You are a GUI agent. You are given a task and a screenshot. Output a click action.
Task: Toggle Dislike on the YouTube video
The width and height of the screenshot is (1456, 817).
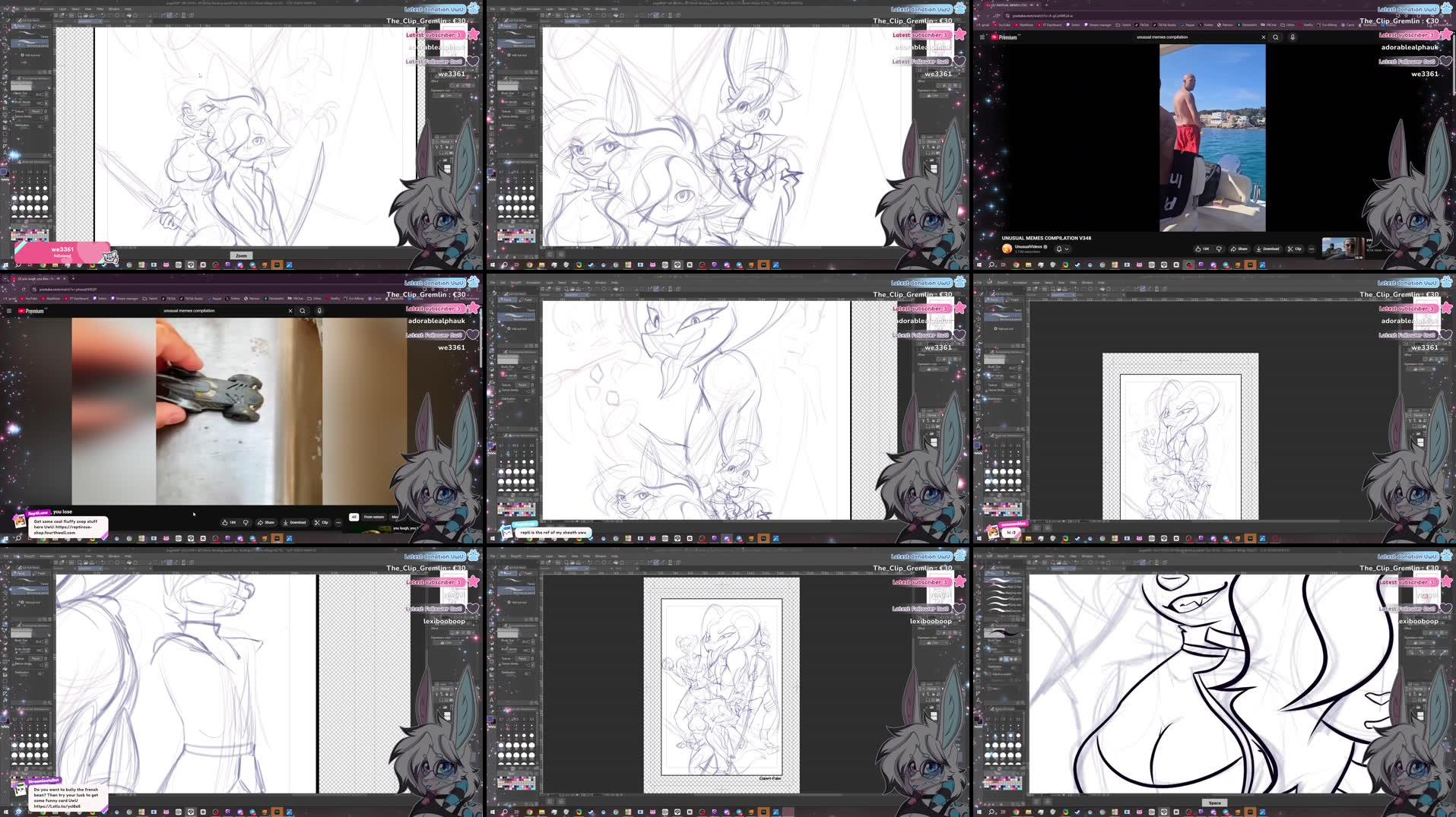coord(1220,249)
